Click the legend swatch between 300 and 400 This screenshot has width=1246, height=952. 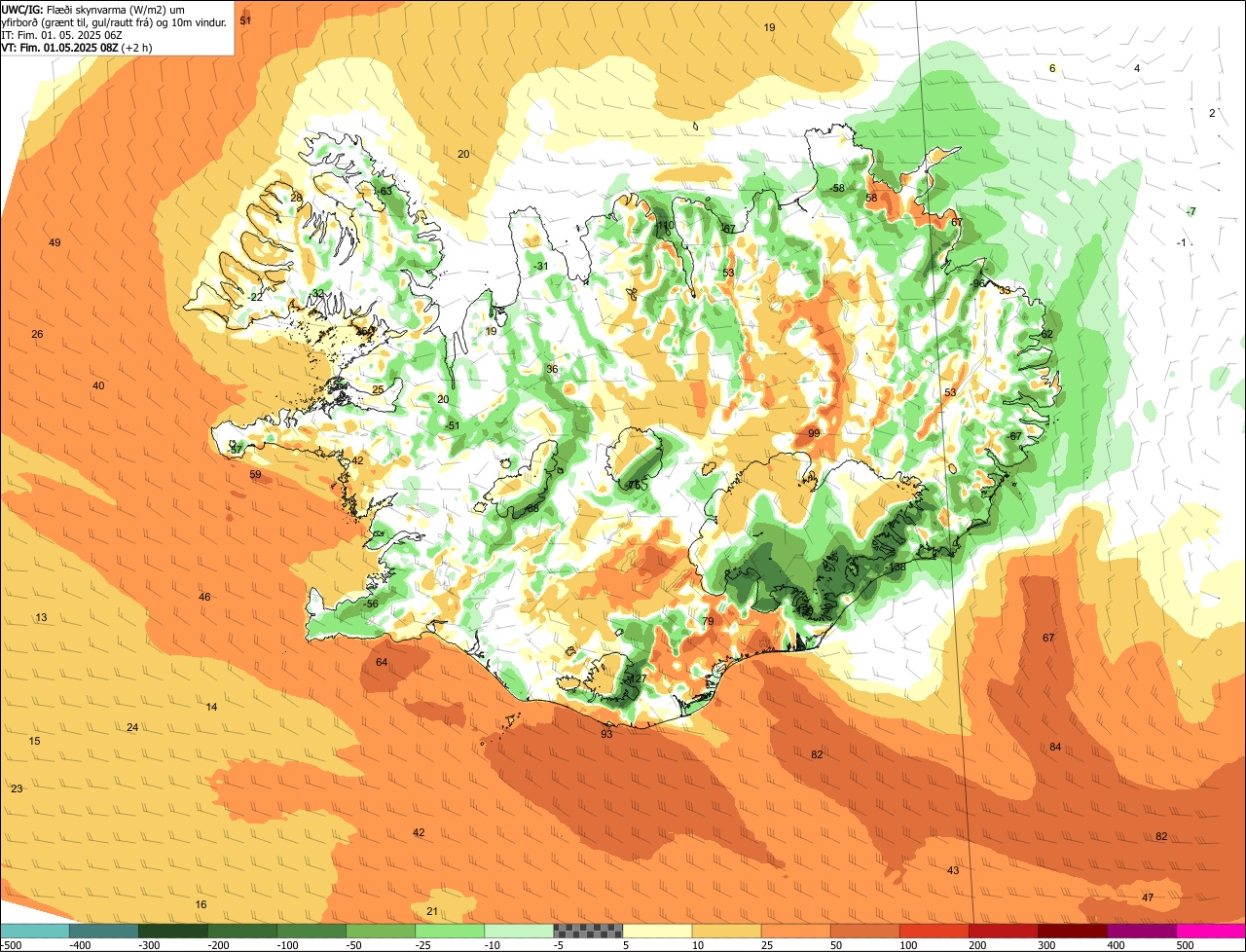click(x=1072, y=931)
